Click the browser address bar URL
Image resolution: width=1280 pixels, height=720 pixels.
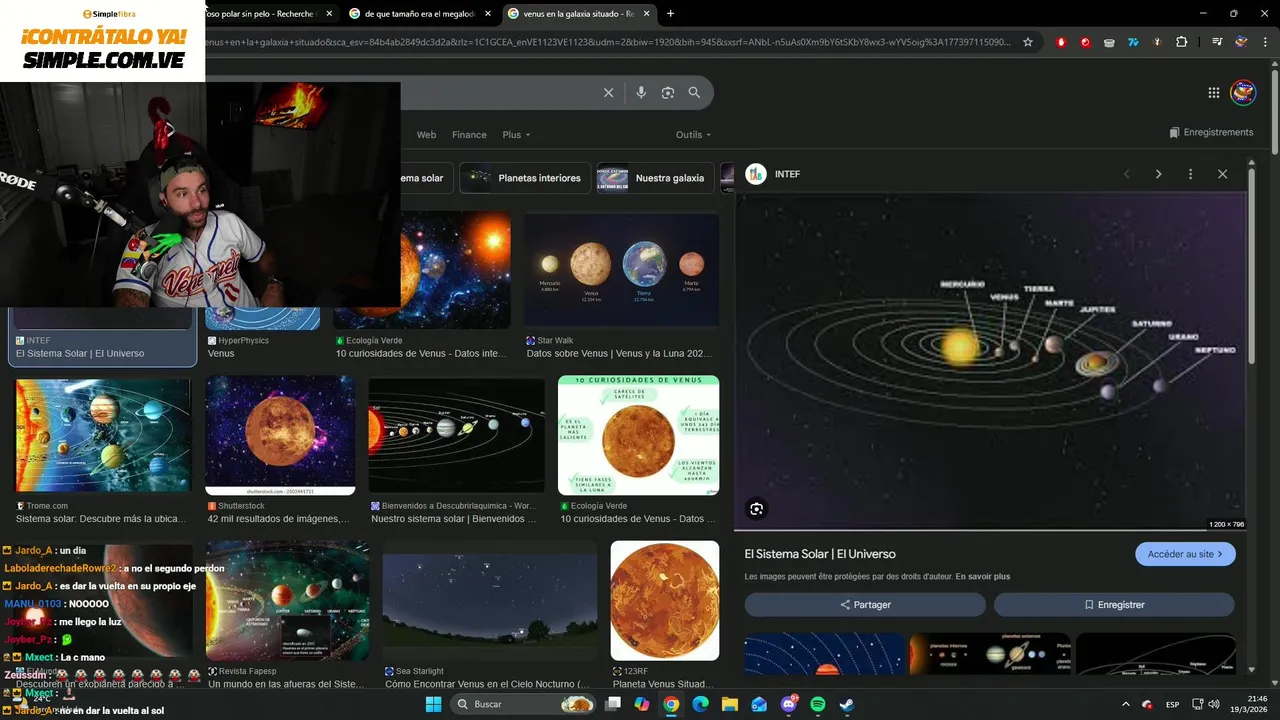[x=610, y=42]
